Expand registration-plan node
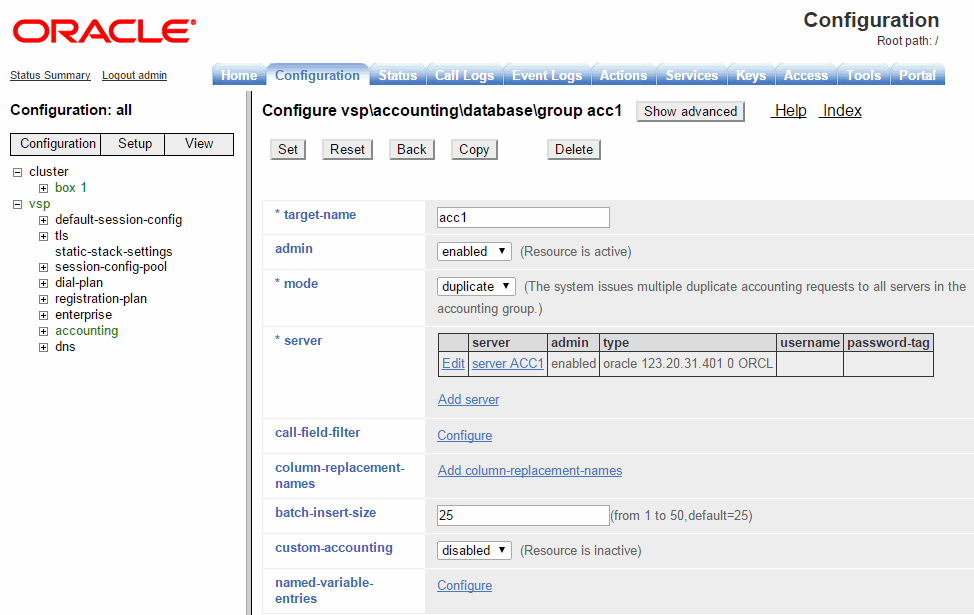Viewport: 974px width, 615px height. pos(43,299)
